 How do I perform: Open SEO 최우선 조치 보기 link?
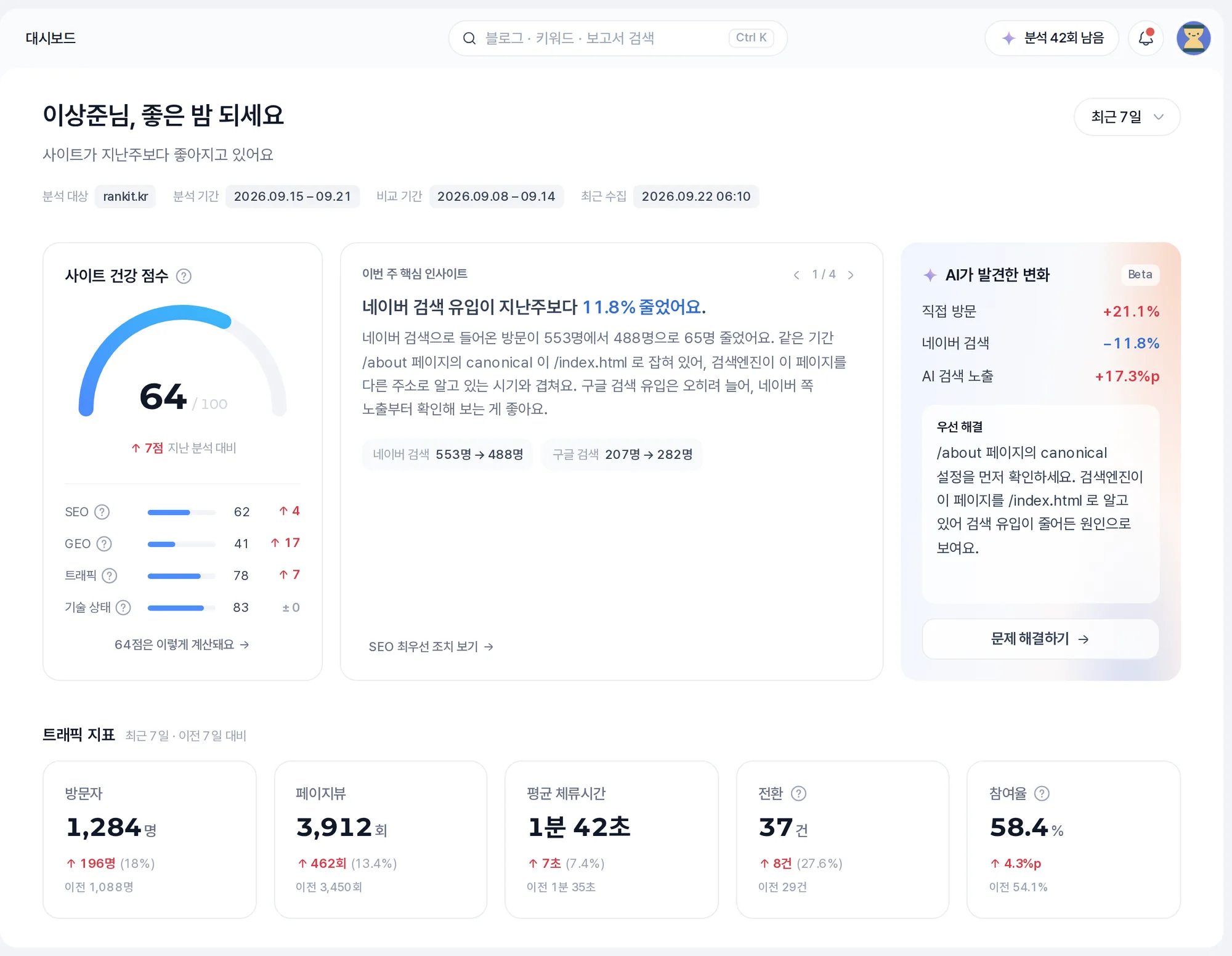coord(431,646)
